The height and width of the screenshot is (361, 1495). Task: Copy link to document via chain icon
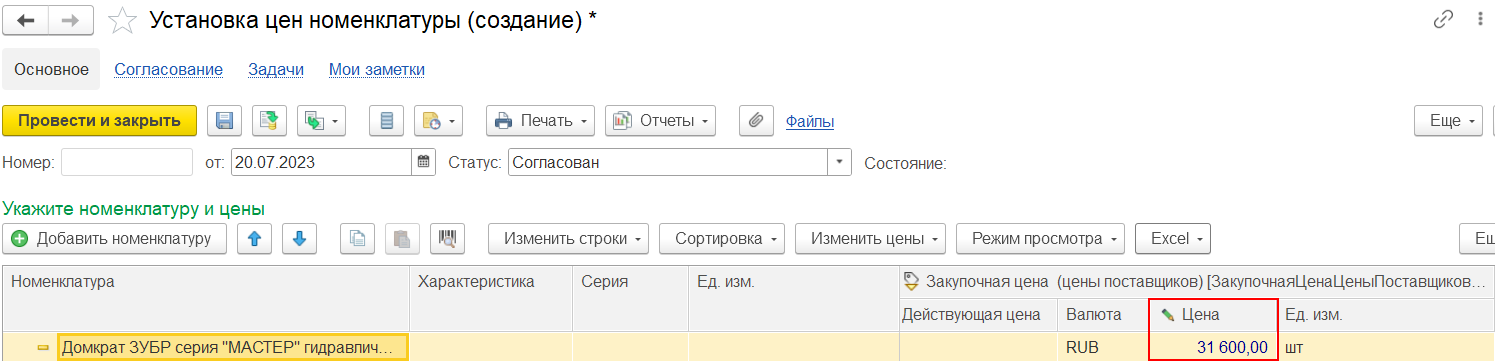tap(1442, 19)
